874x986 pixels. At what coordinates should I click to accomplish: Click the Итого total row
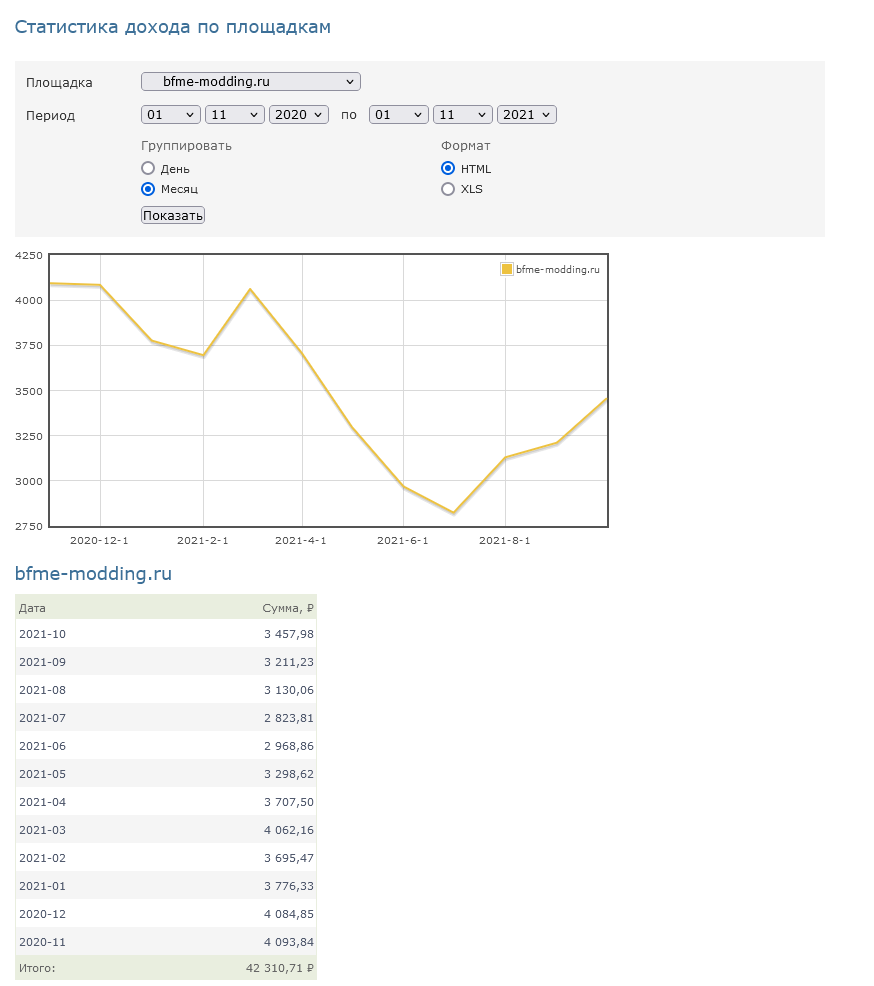pyautogui.click(x=165, y=968)
